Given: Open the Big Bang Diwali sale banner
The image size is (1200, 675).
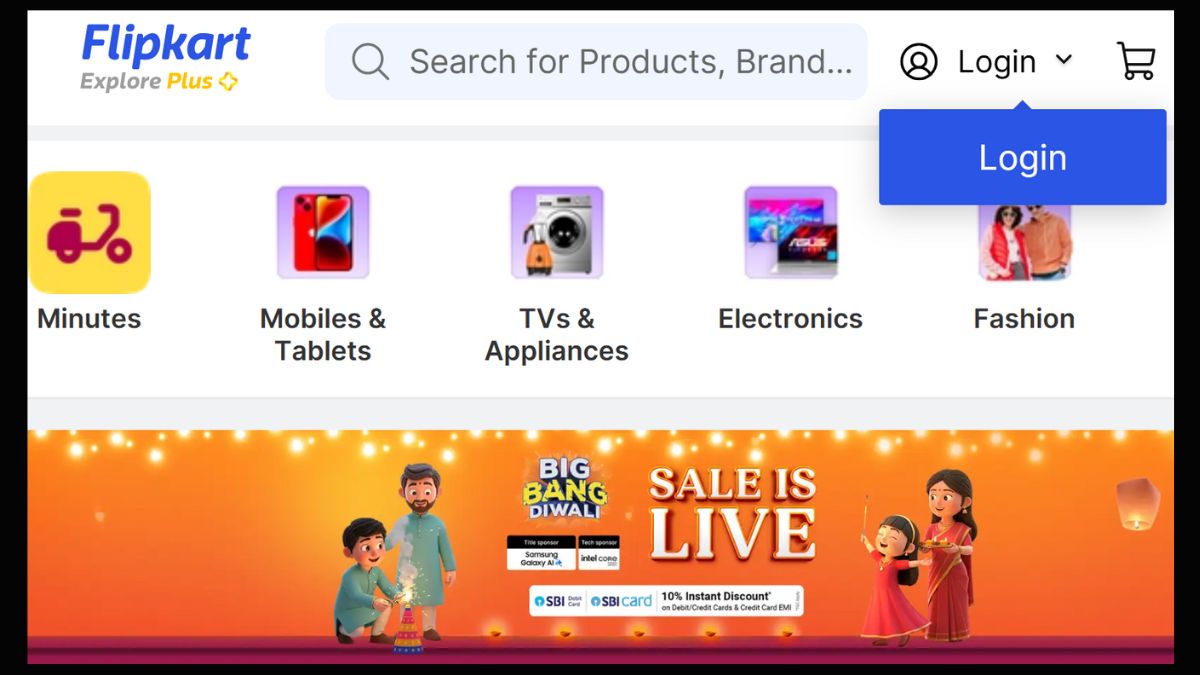Looking at the screenshot, I should click(600, 546).
